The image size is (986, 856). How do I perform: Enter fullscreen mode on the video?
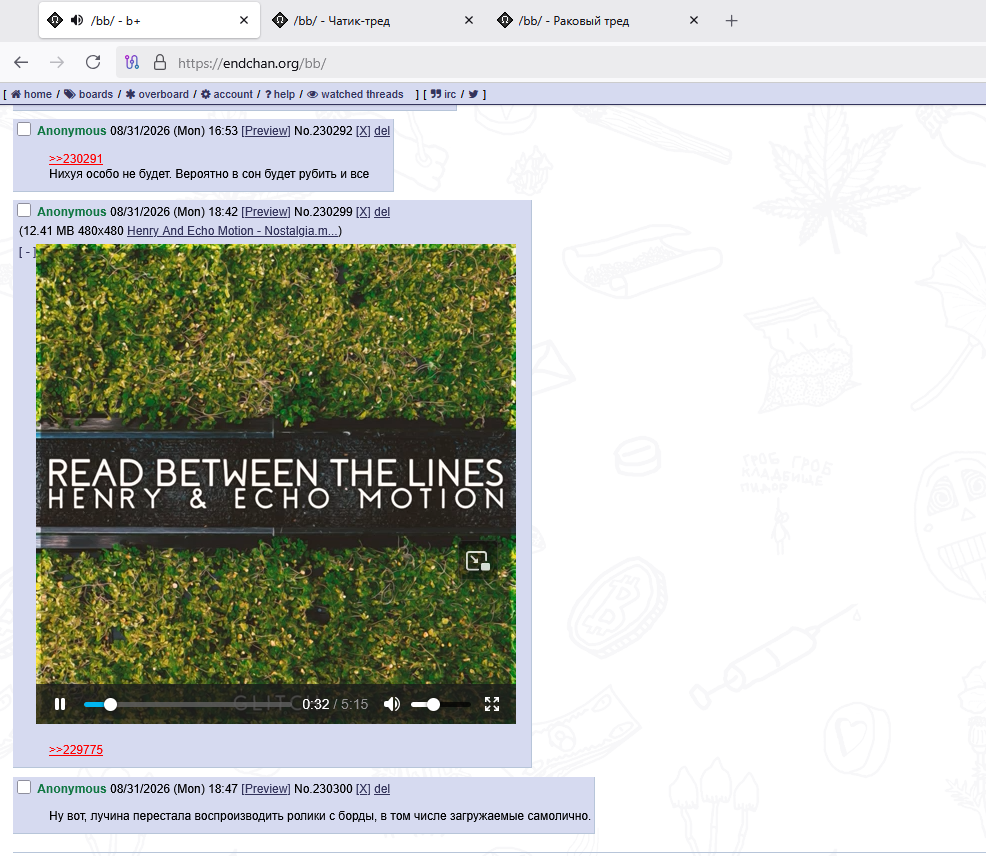(492, 704)
